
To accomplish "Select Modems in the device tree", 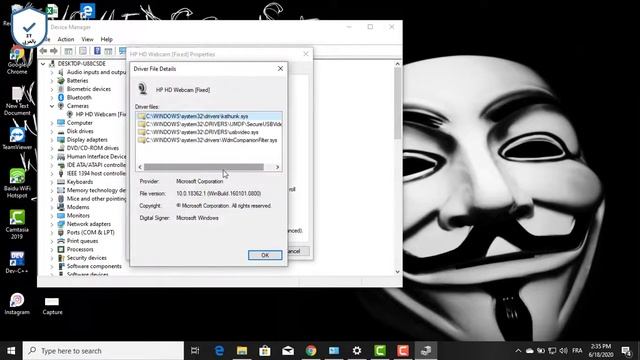I will (x=78, y=207).
